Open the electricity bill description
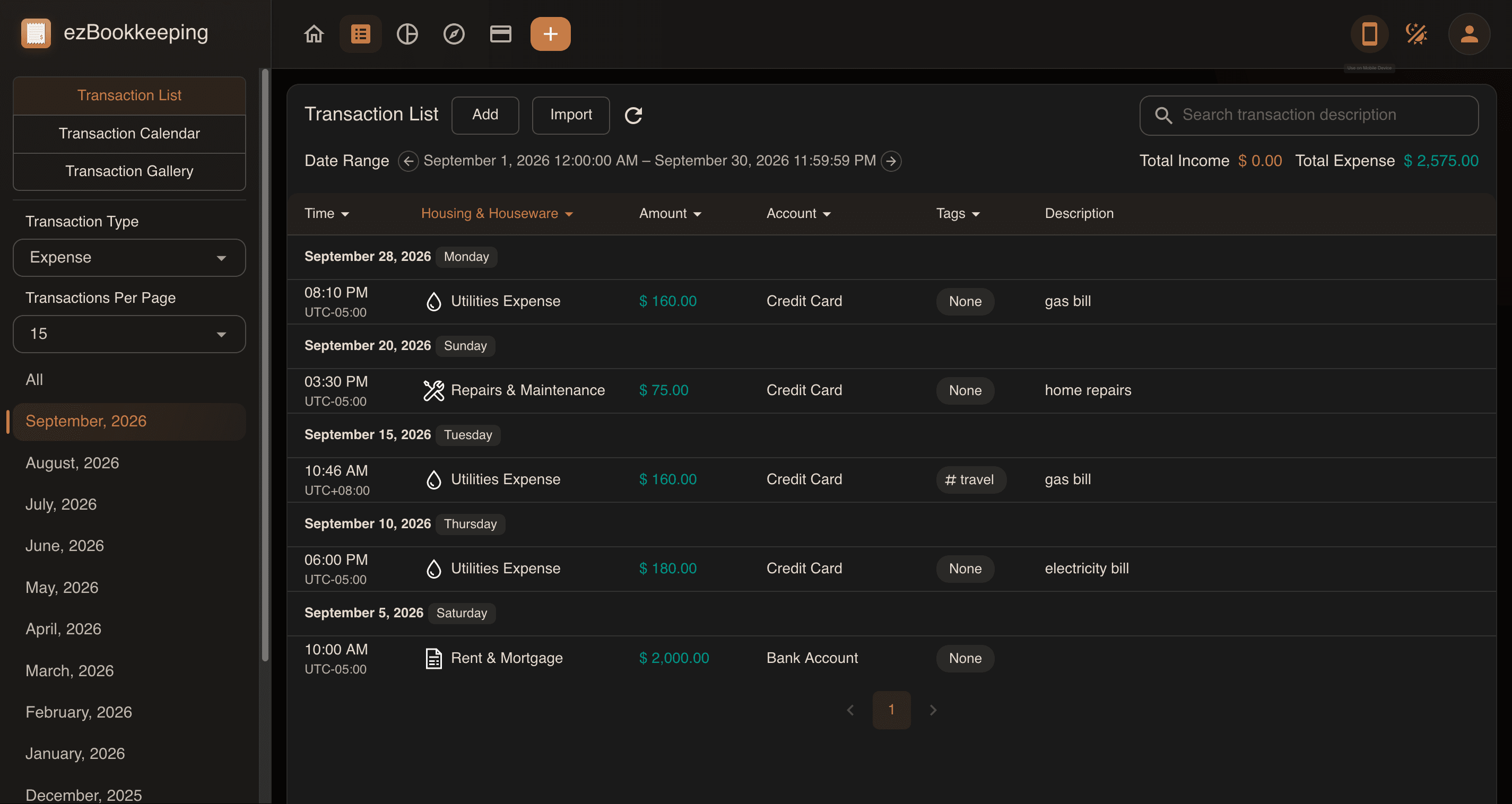The width and height of the screenshot is (1512, 804). pyautogui.click(x=1087, y=569)
